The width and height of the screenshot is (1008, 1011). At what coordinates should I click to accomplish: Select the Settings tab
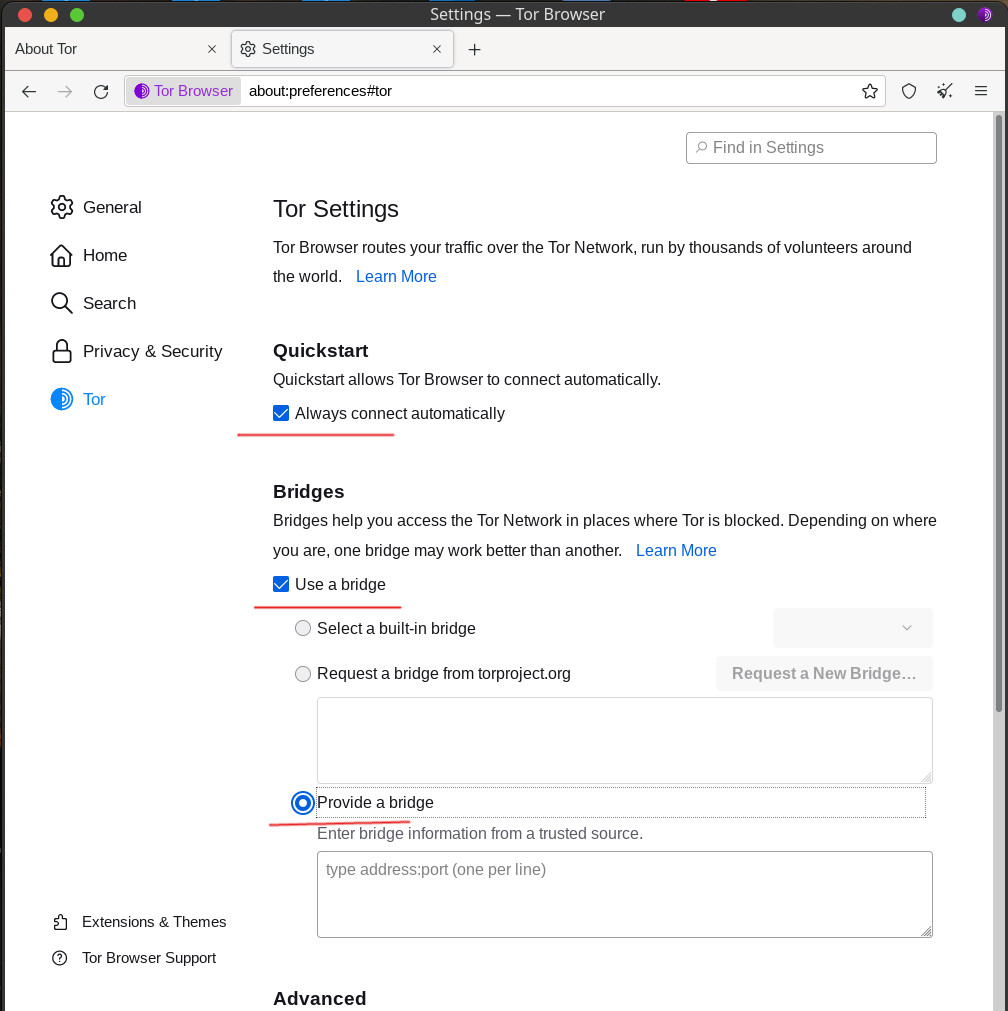pyautogui.click(x=342, y=49)
